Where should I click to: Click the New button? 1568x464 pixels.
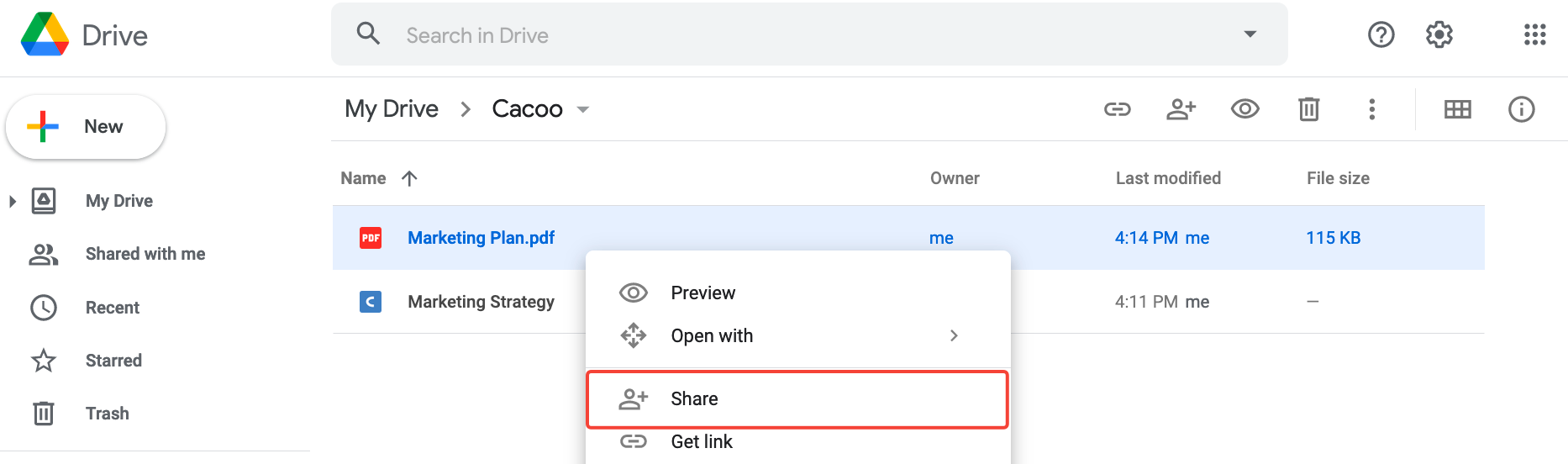tap(85, 127)
